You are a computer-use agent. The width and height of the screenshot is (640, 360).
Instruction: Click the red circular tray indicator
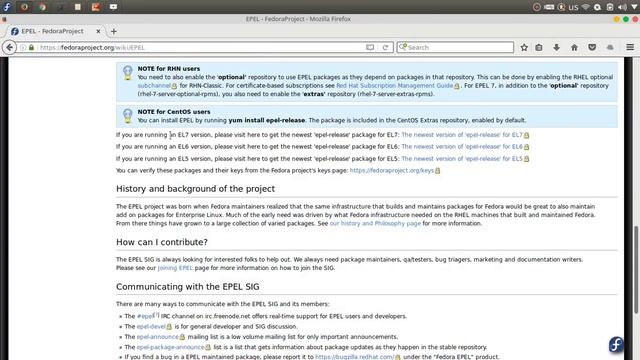coord(537,7)
